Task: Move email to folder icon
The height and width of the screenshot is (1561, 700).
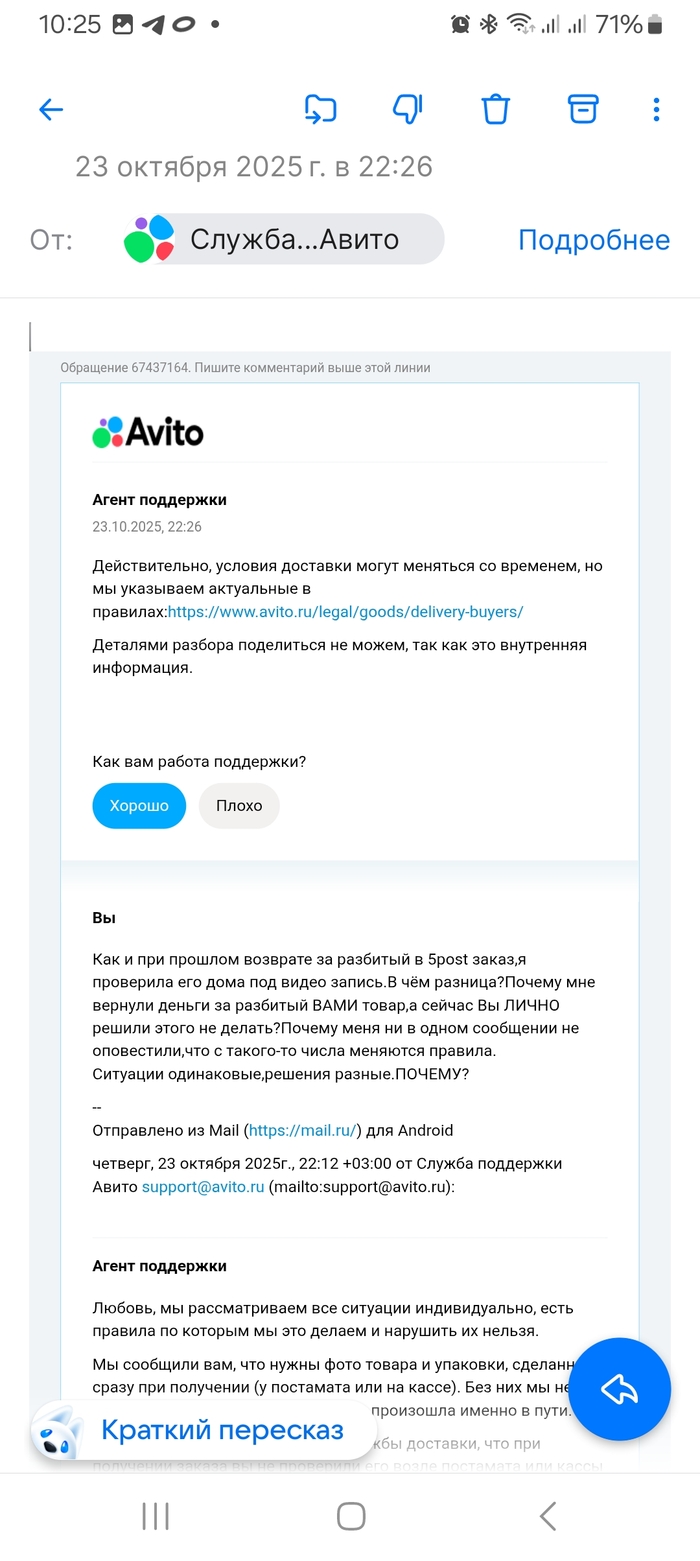Action: [x=320, y=109]
